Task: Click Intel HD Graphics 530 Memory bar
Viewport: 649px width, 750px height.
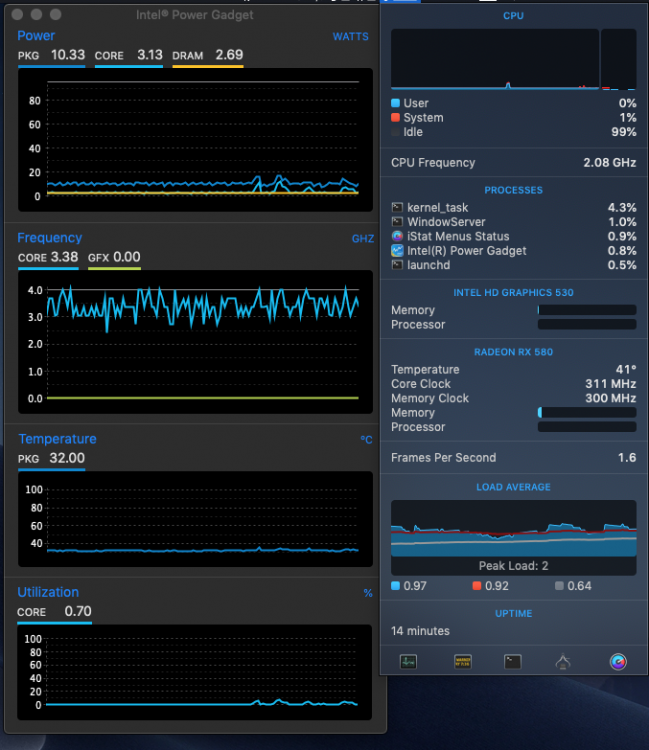Action: pos(587,310)
